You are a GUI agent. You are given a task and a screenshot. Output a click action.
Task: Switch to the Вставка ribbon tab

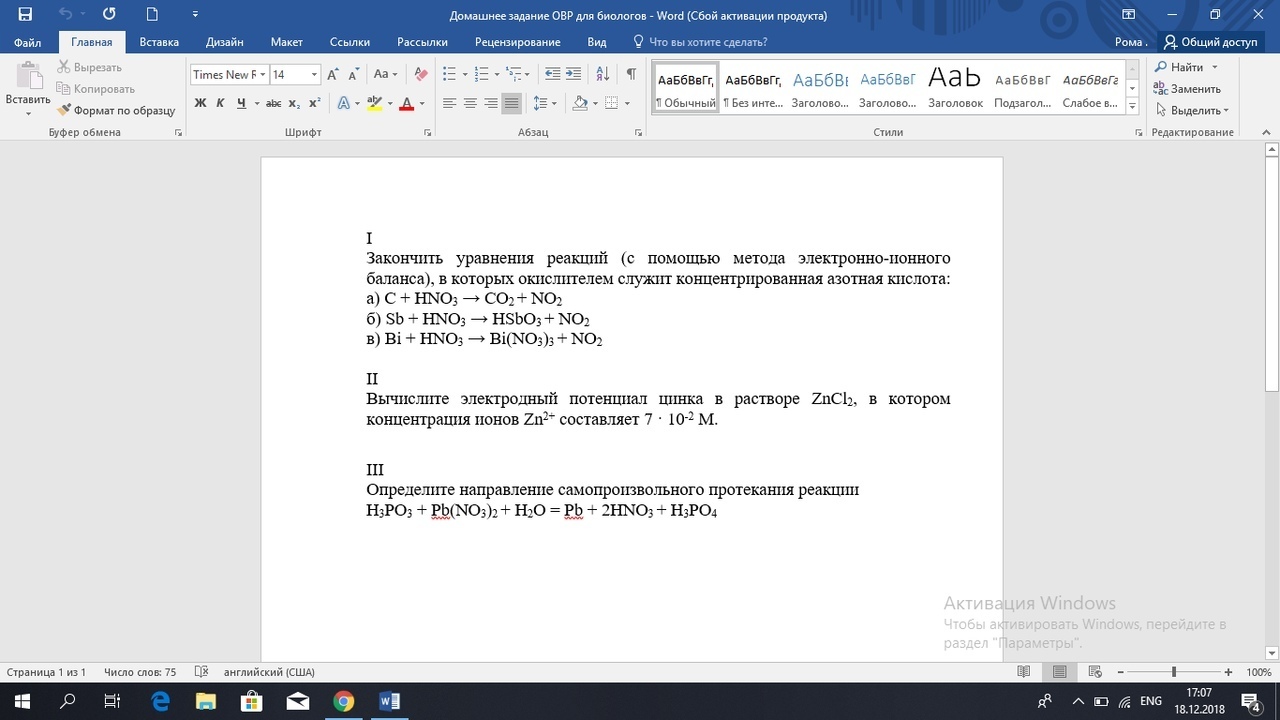tap(159, 42)
